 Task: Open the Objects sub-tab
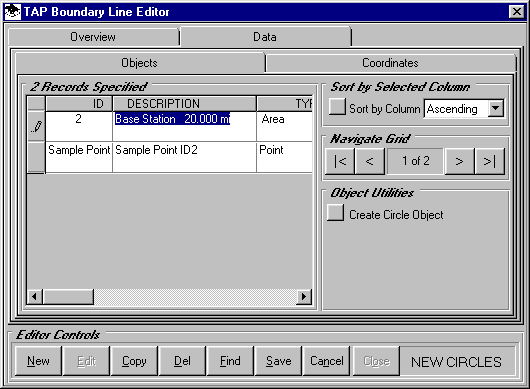click(139, 63)
